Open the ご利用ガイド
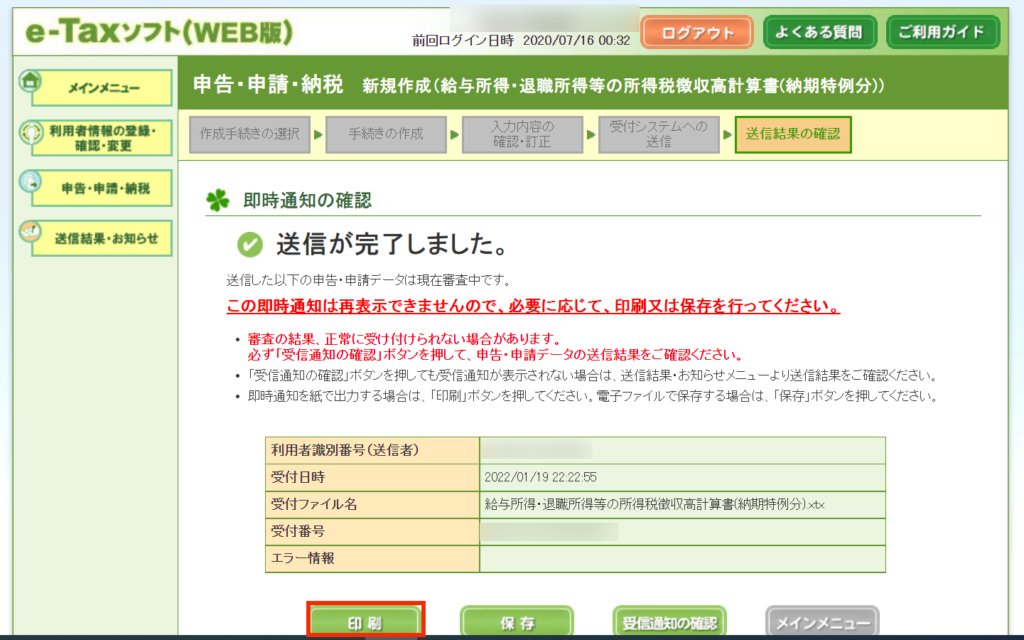Image resolution: width=1024 pixels, height=640 pixels. coord(942,32)
